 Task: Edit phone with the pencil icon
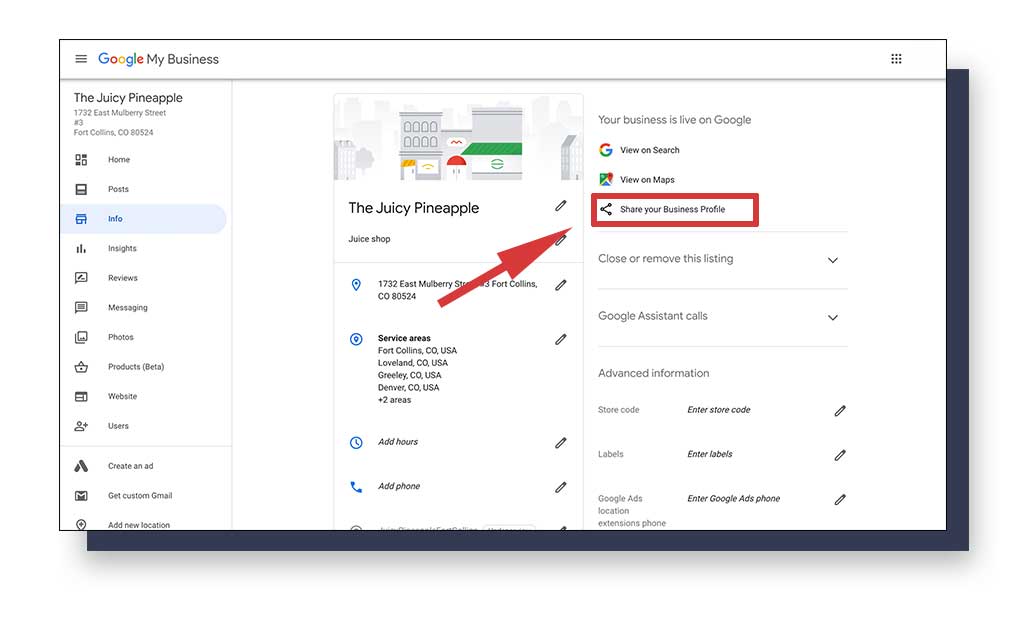[x=560, y=487]
